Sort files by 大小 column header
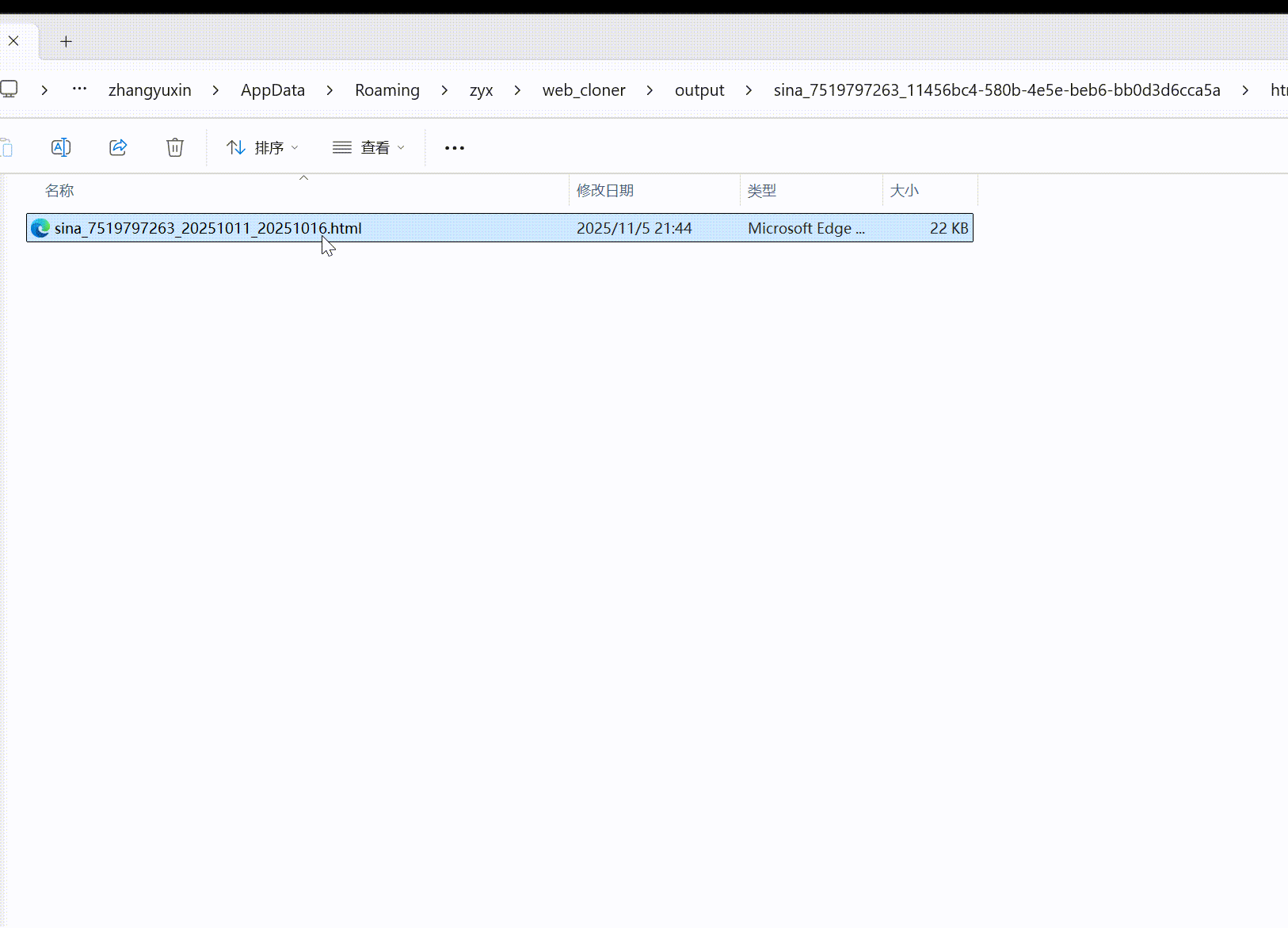This screenshot has width=1288, height=928. (904, 191)
